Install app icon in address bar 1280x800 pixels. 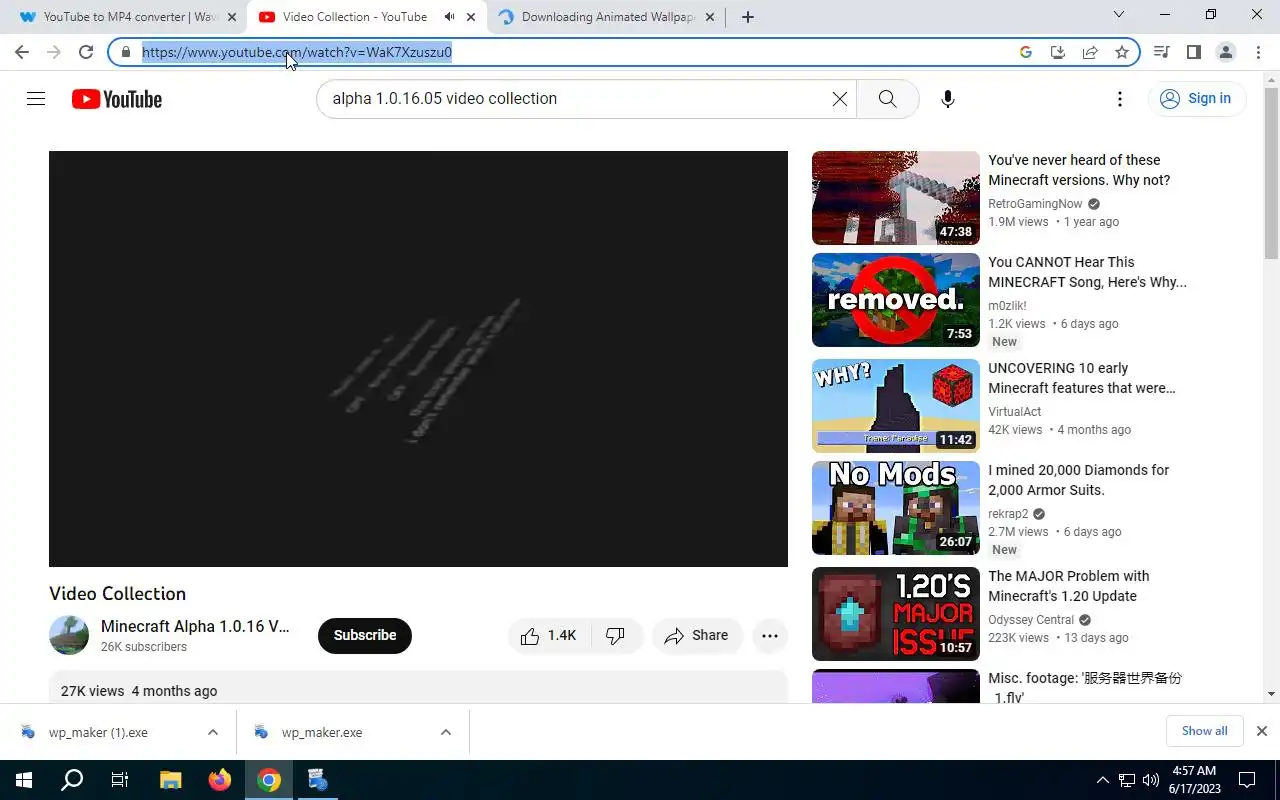click(1058, 52)
